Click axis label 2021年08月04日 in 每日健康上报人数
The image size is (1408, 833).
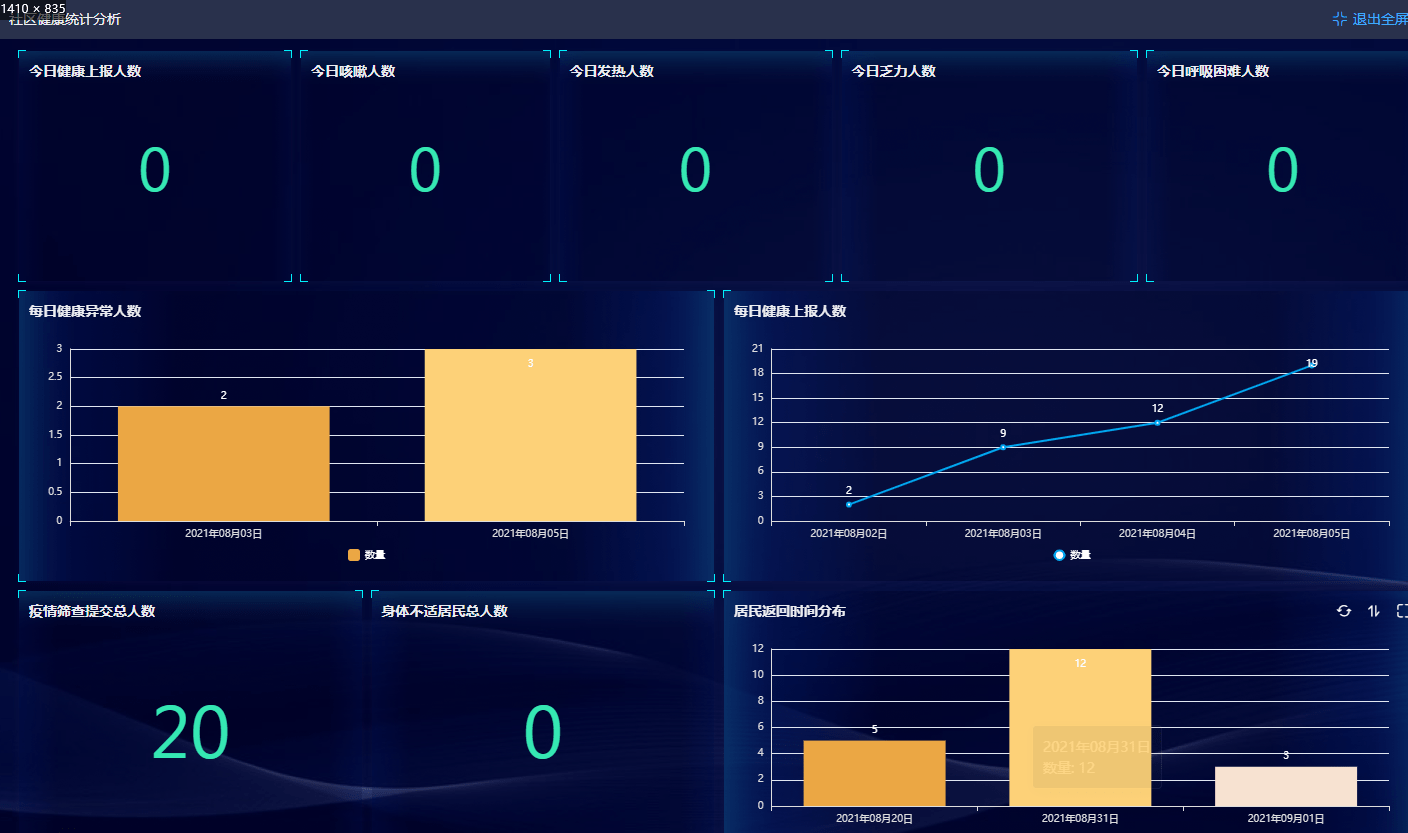pyautogui.click(x=1157, y=534)
